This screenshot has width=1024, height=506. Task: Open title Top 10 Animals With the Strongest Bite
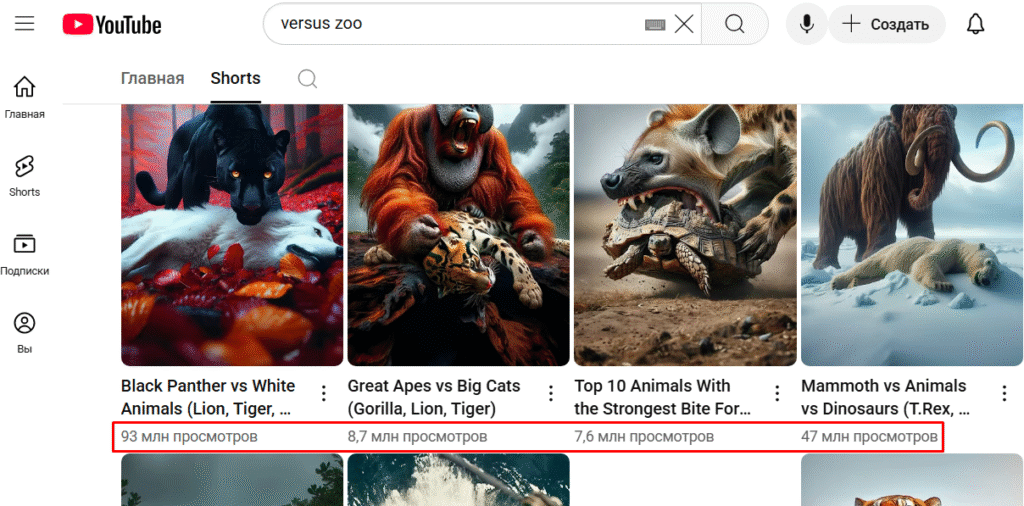[x=663, y=397]
